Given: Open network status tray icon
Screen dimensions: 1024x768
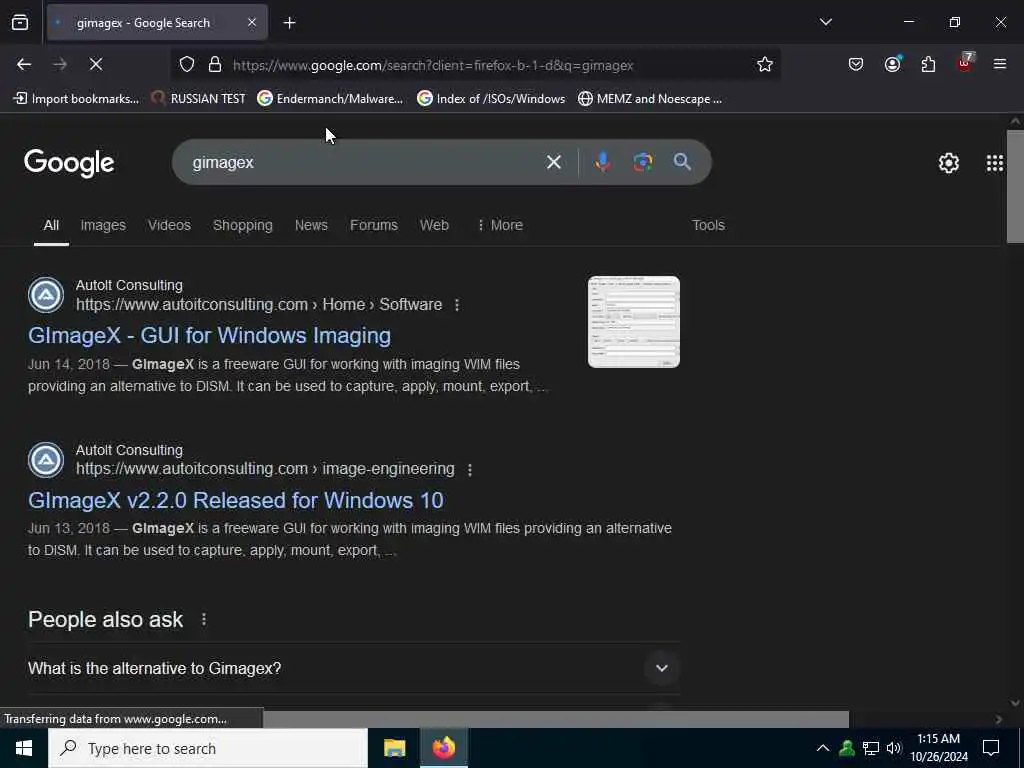Looking at the screenshot, I should 871,748.
